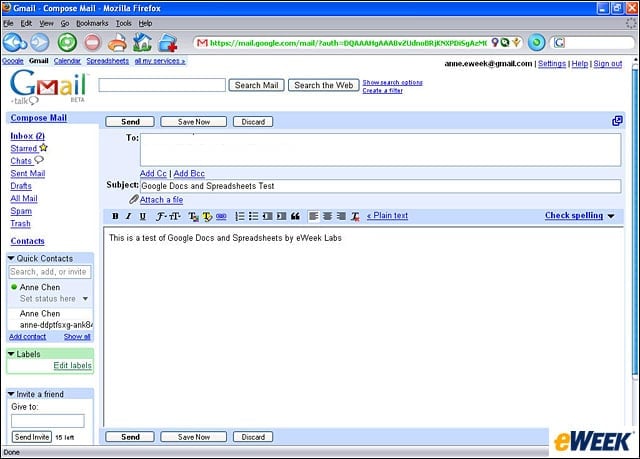
Task: Collapse the Labels section
Action: click(x=11, y=354)
